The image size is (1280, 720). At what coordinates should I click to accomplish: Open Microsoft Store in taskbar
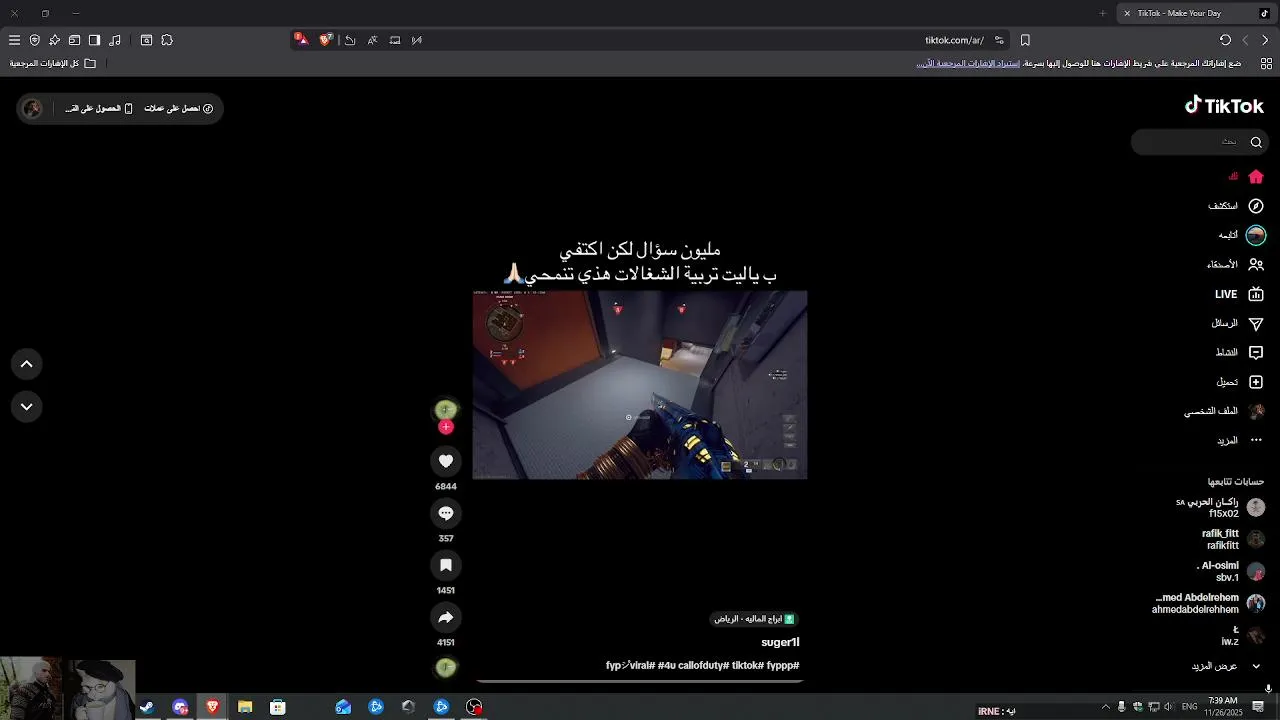(278, 707)
